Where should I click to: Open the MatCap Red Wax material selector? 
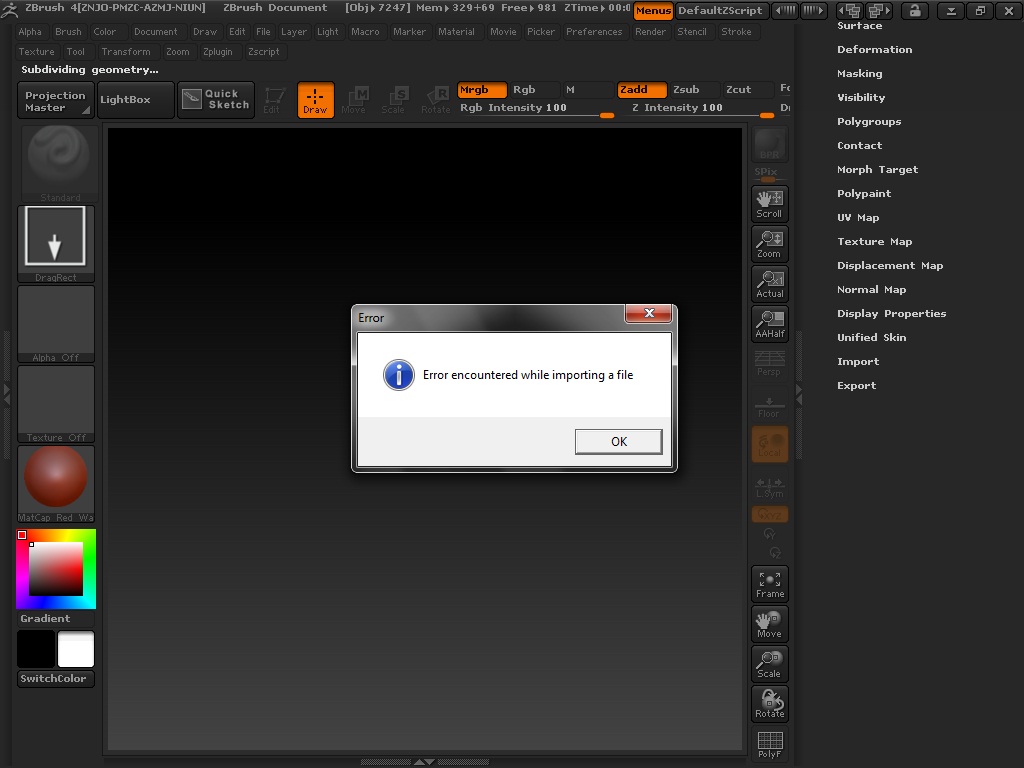56,484
